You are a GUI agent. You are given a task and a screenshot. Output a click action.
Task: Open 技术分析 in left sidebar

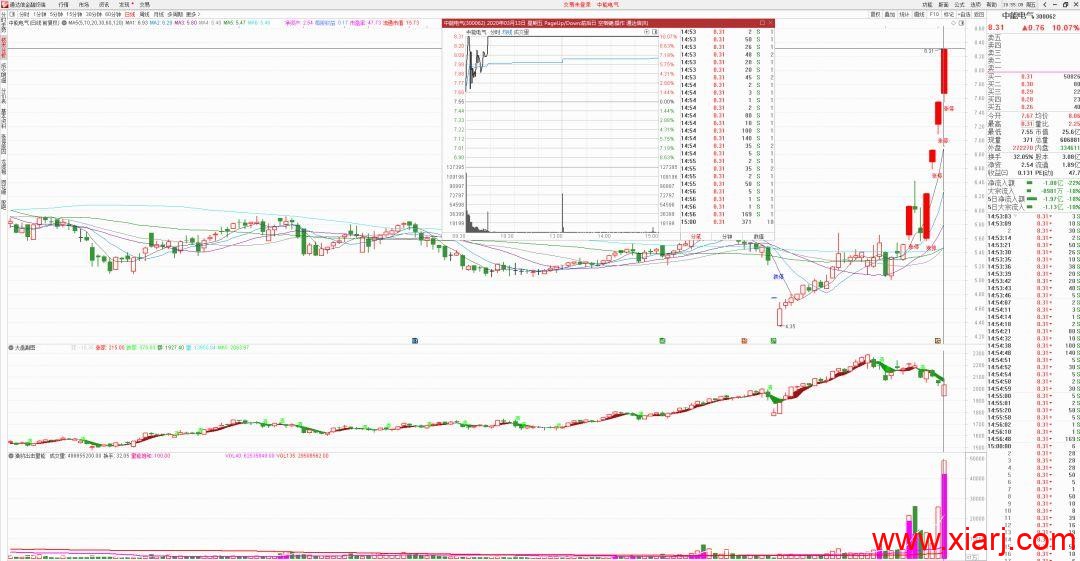(3, 46)
